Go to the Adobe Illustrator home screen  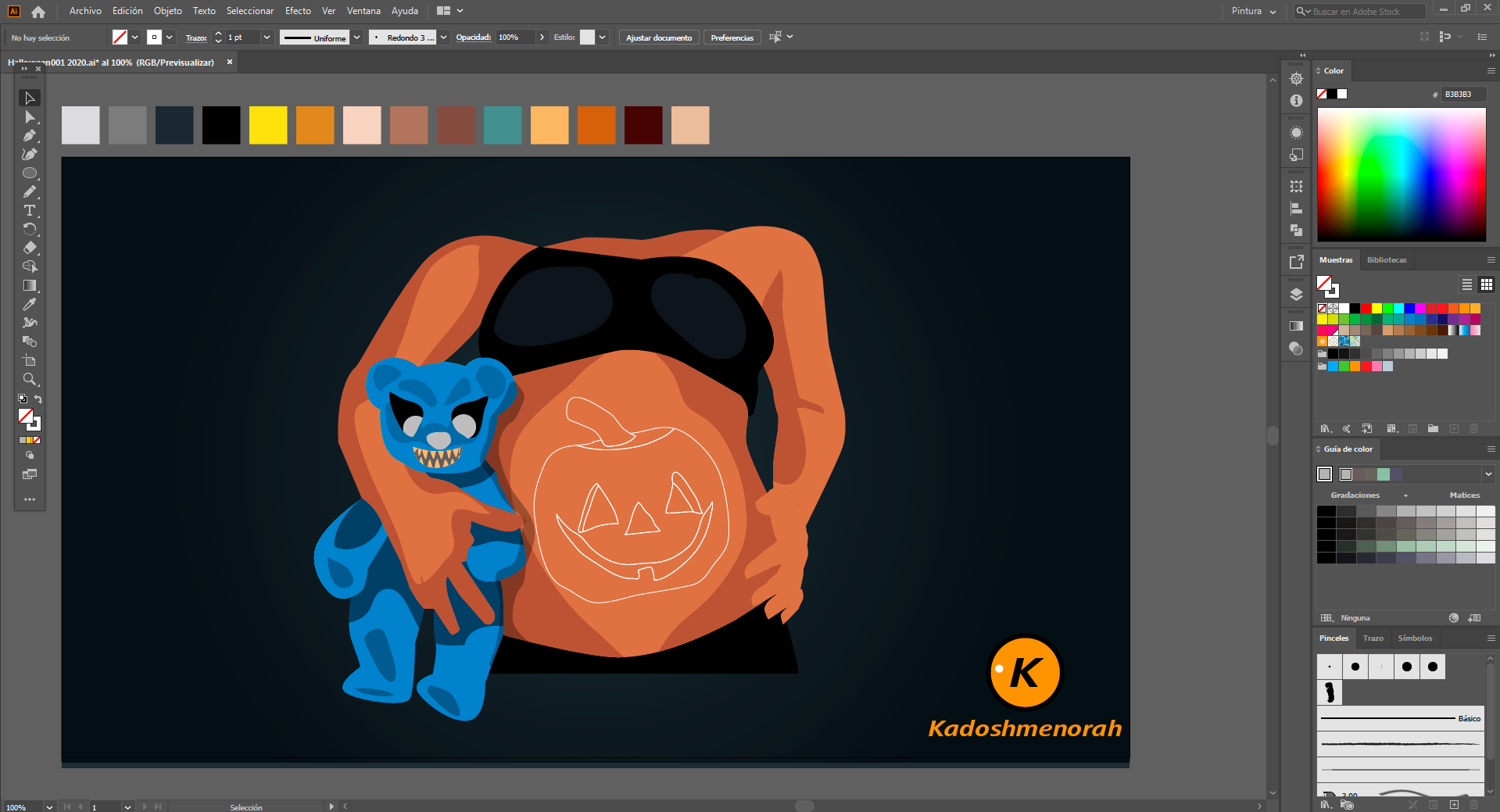tap(38, 11)
